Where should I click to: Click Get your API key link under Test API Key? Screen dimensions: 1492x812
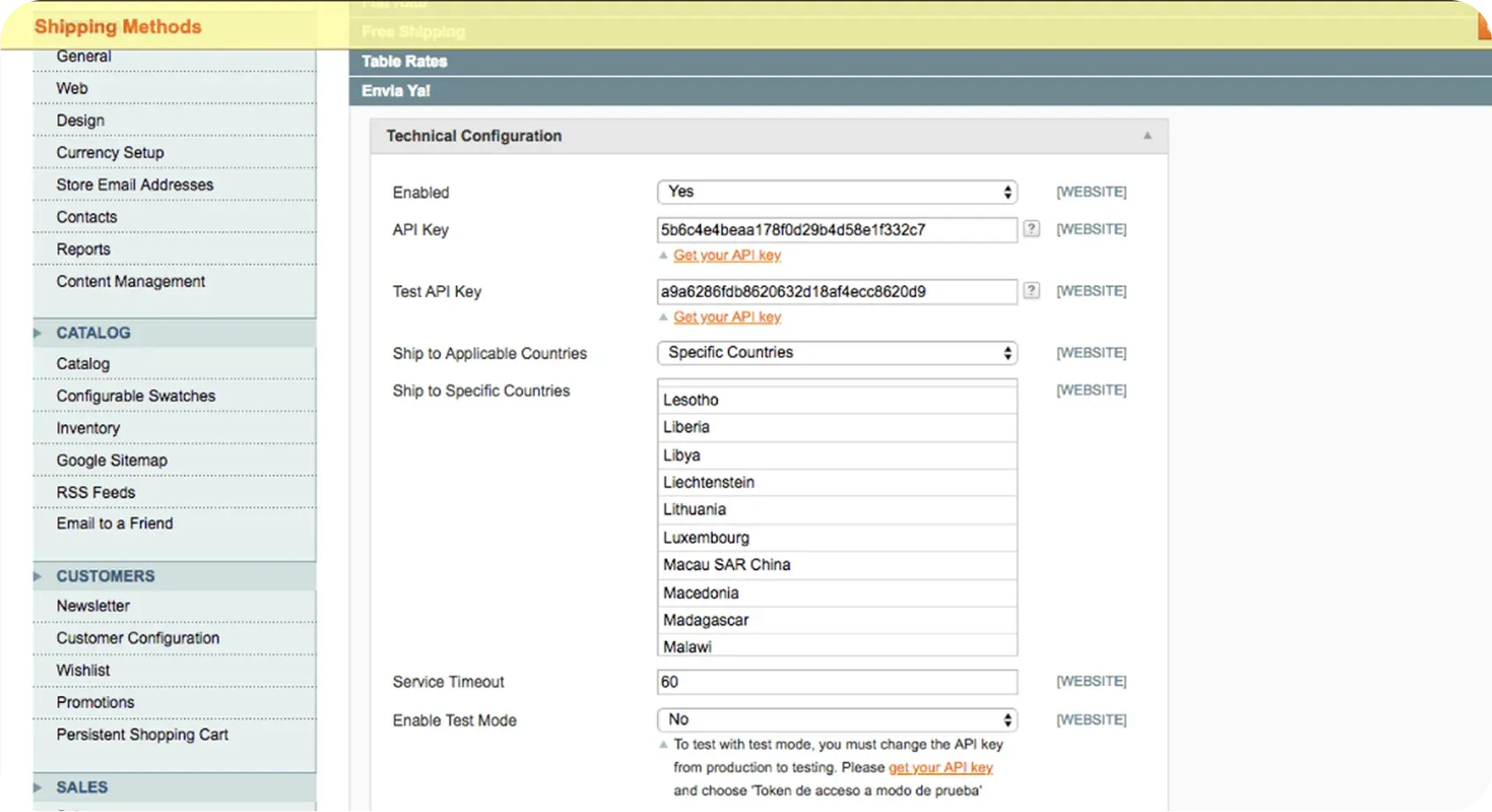click(727, 317)
